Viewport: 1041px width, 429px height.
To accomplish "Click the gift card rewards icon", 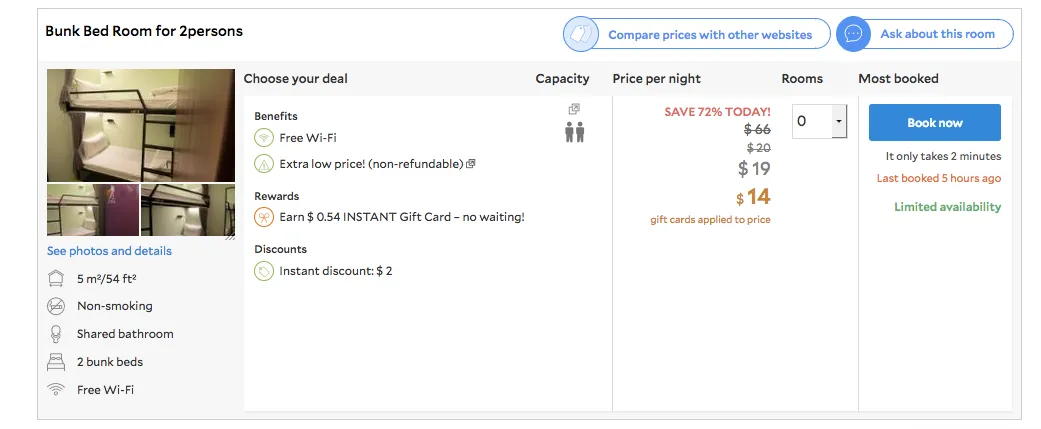I will [264, 217].
